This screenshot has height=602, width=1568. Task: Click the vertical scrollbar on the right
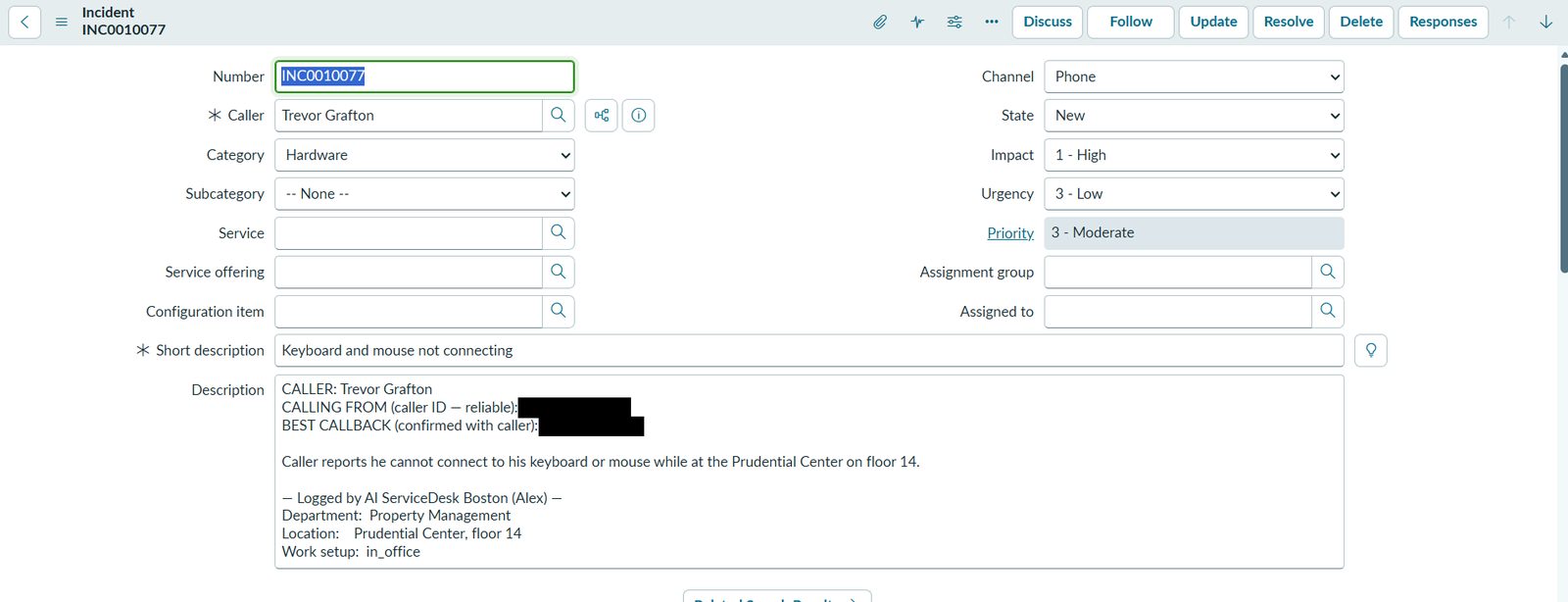[1563, 167]
